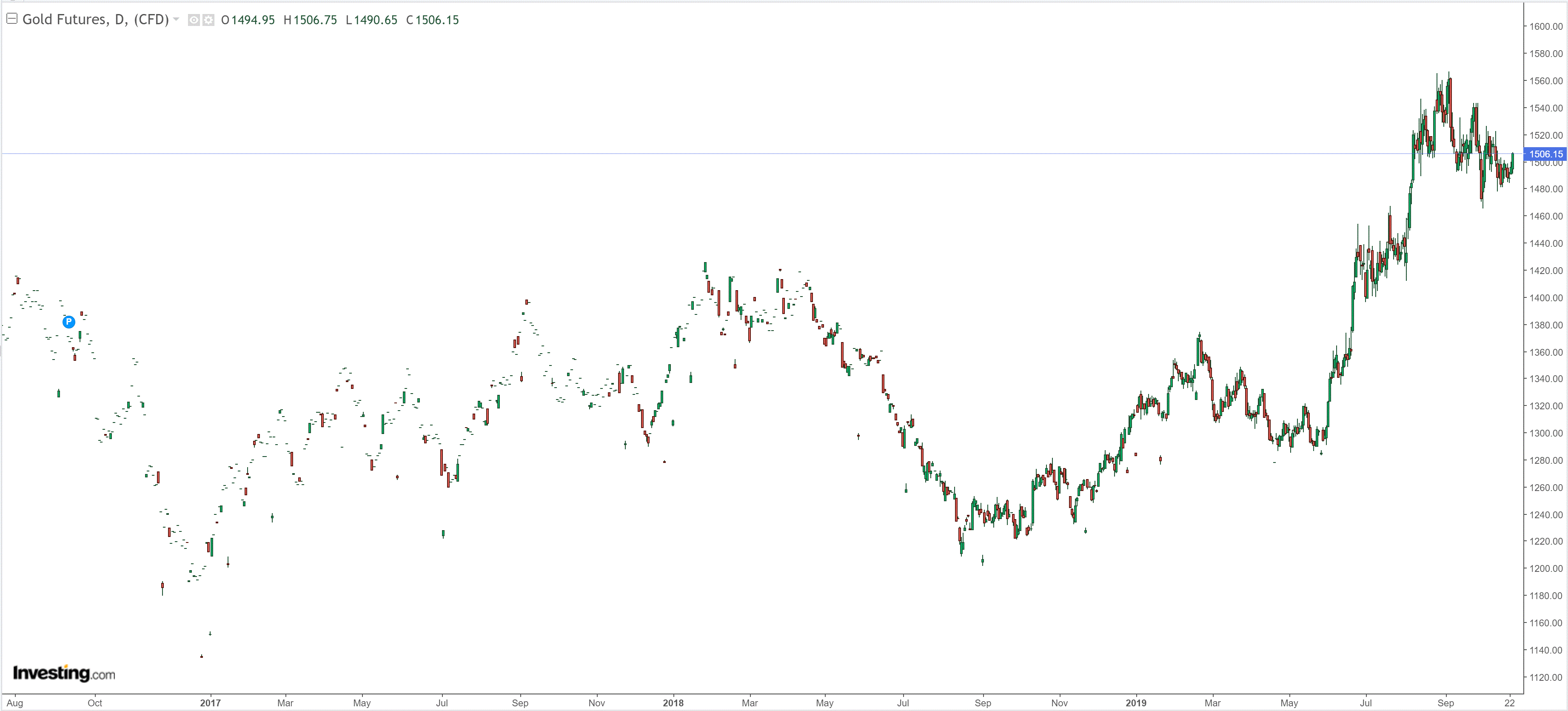Click the high price value 1506.75
The height and width of the screenshot is (711, 1568).
[315, 20]
